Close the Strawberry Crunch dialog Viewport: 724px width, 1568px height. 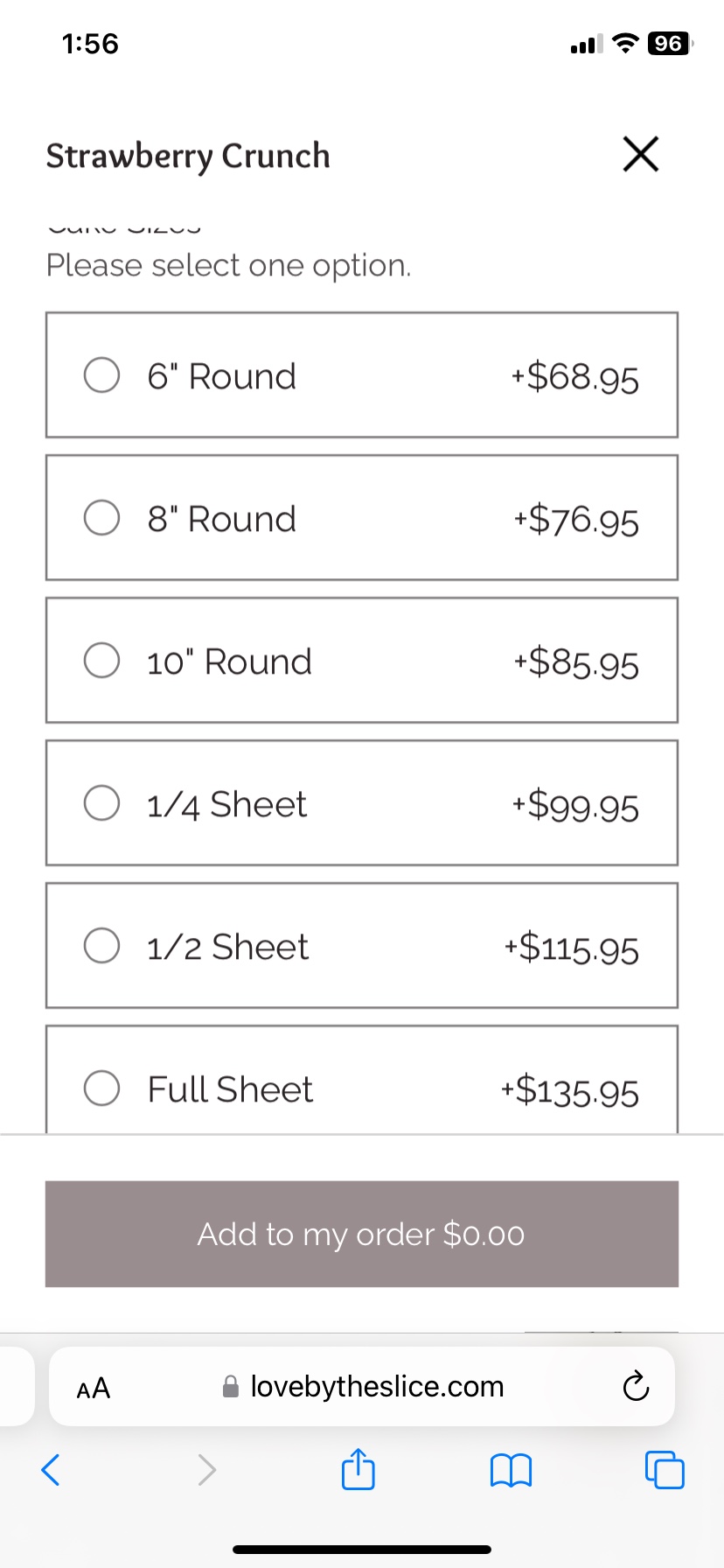tap(640, 155)
